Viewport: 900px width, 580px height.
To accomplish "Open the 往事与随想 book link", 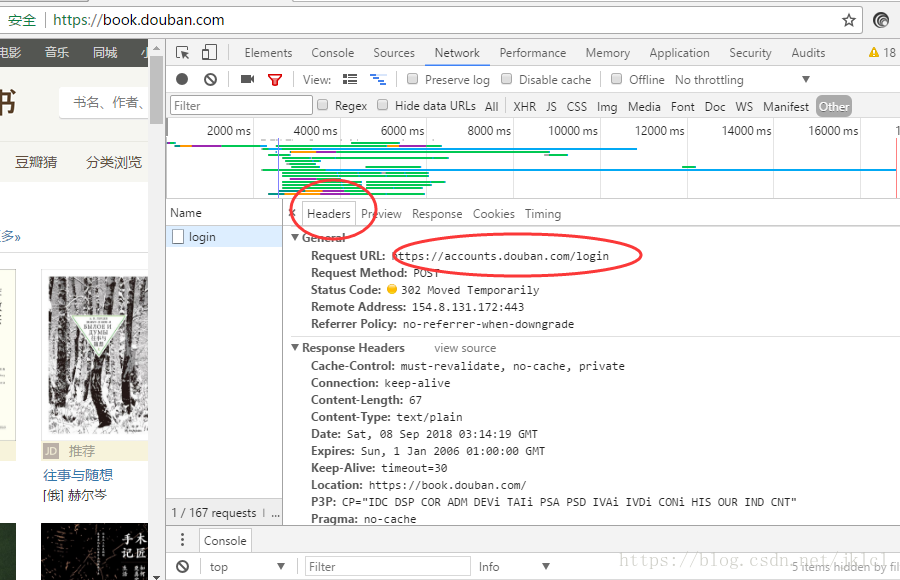I will 78,475.
